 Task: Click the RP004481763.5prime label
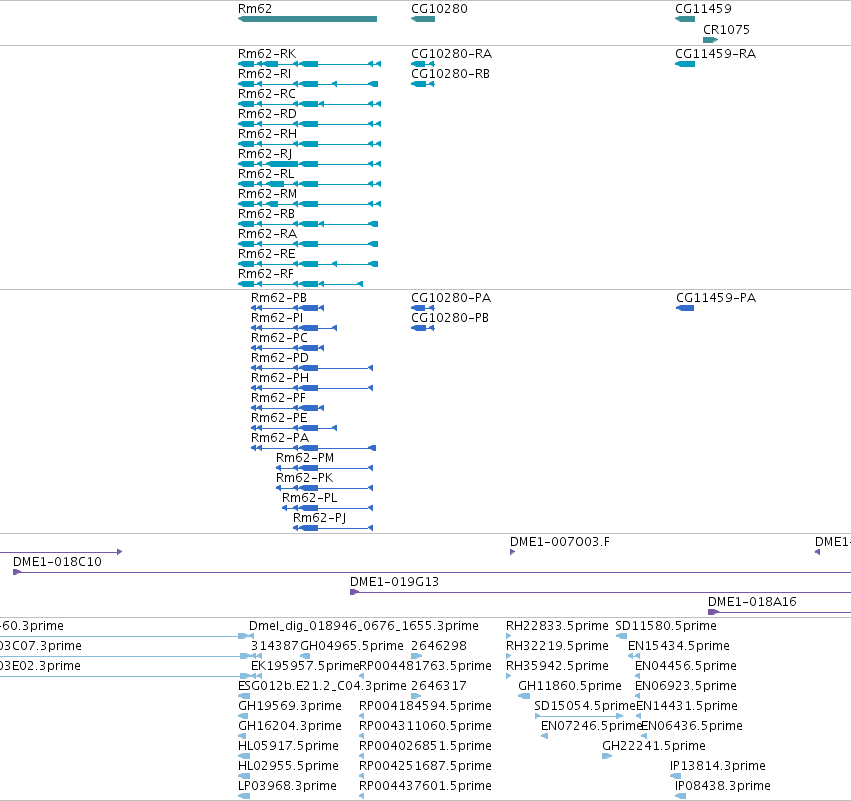[x=426, y=666]
